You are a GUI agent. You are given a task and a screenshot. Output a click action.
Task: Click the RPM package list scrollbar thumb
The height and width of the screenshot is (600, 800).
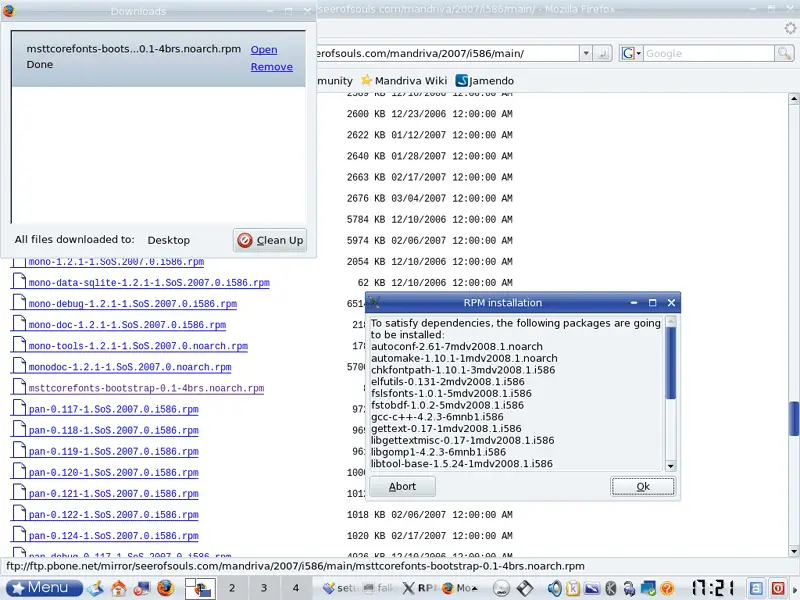coord(671,363)
